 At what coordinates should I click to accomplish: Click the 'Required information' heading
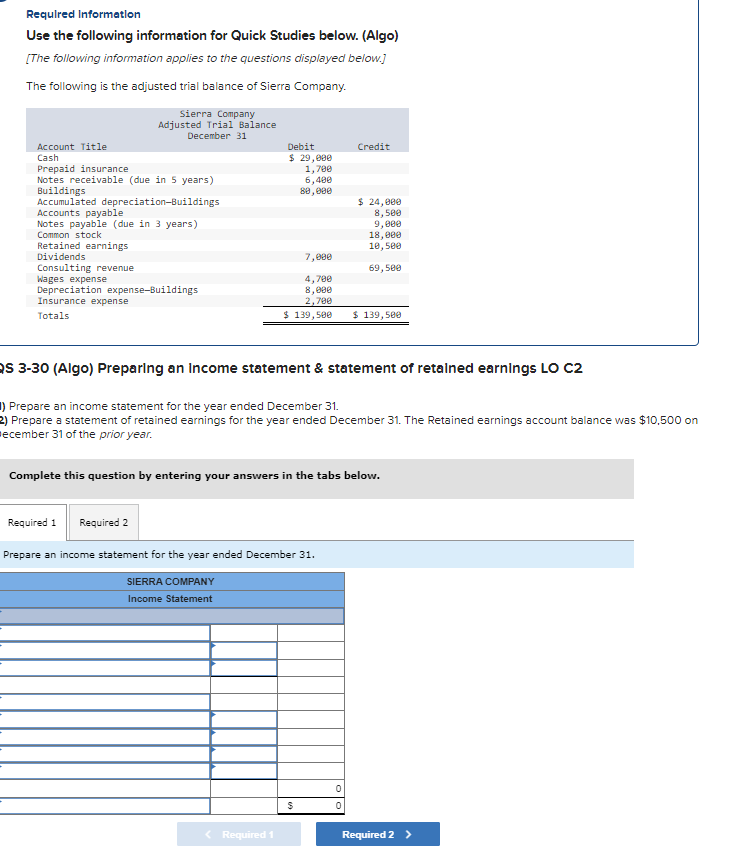(83, 14)
